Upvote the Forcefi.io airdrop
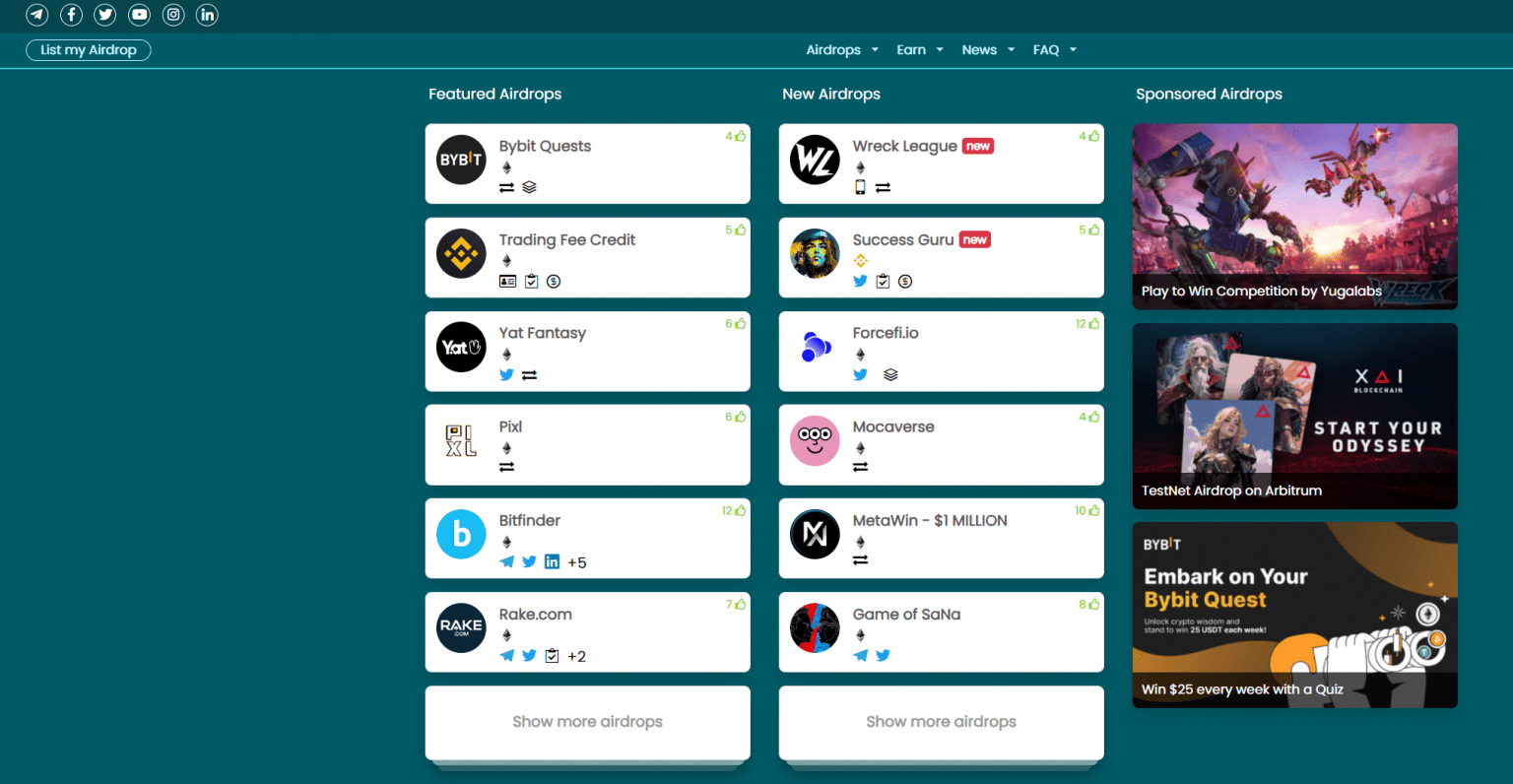Image resolution: width=1513 pixels, height=784 pixels. [x=1094, y=323]
